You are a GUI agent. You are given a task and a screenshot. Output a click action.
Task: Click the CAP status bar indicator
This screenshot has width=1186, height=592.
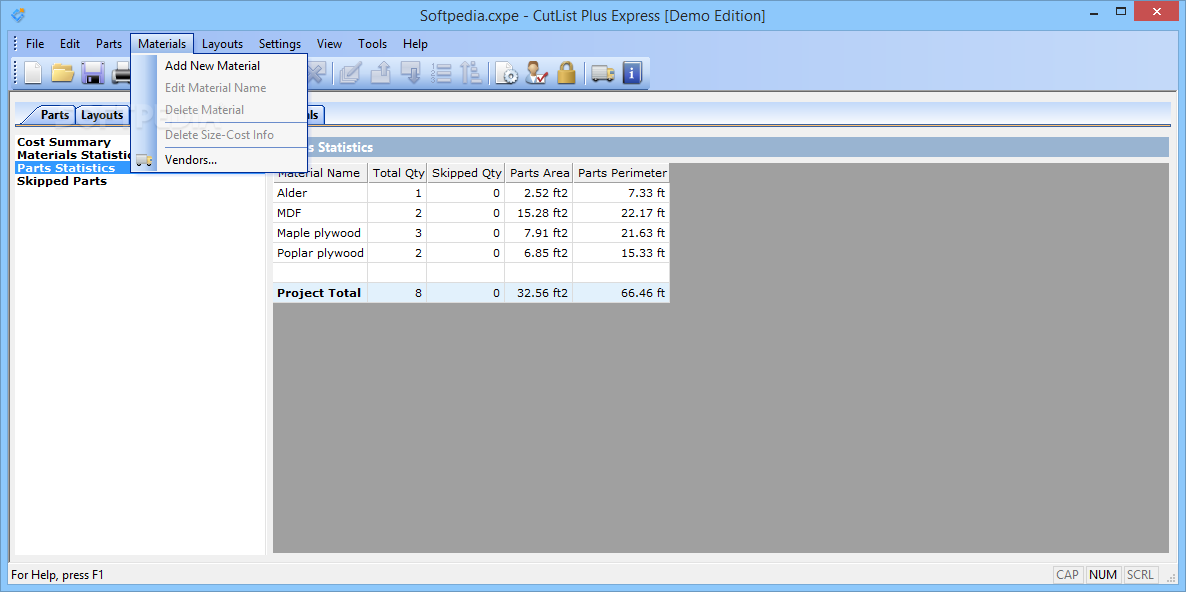coord(1067,575)
